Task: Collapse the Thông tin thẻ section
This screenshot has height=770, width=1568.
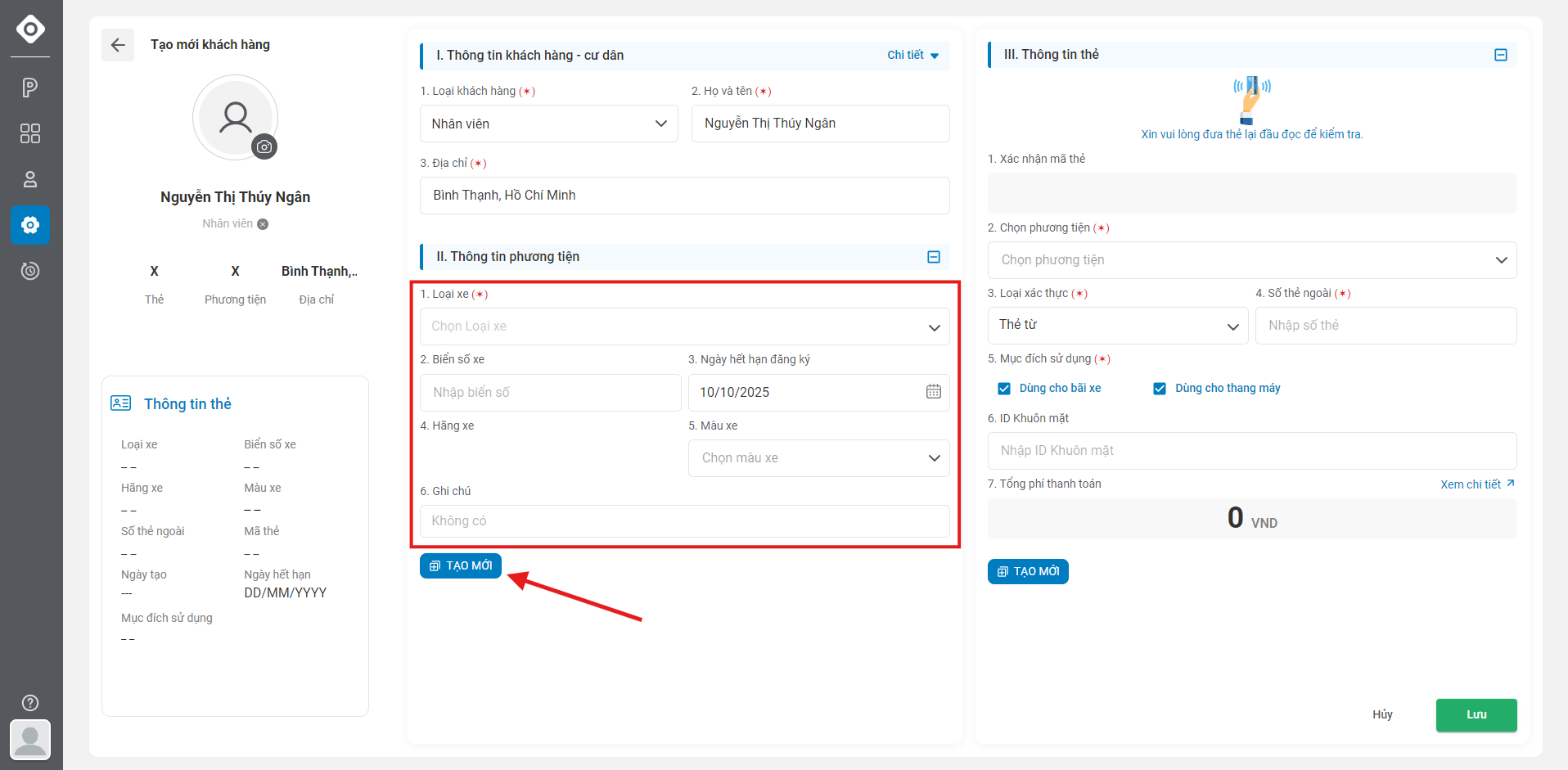Action: (1501, 55)
